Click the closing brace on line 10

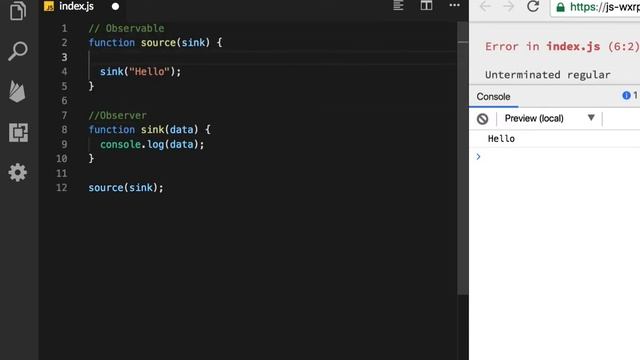tap(91, 158)
